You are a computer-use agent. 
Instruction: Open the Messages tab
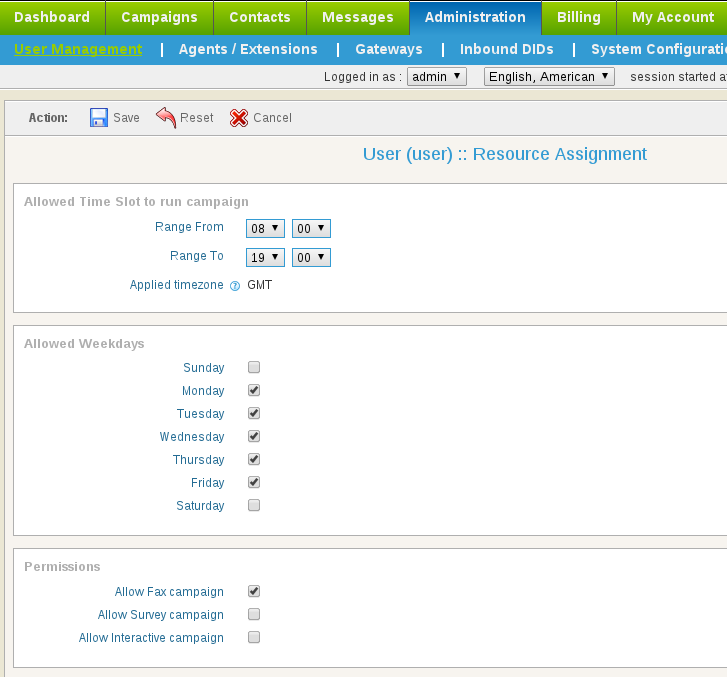click(358, 18)
